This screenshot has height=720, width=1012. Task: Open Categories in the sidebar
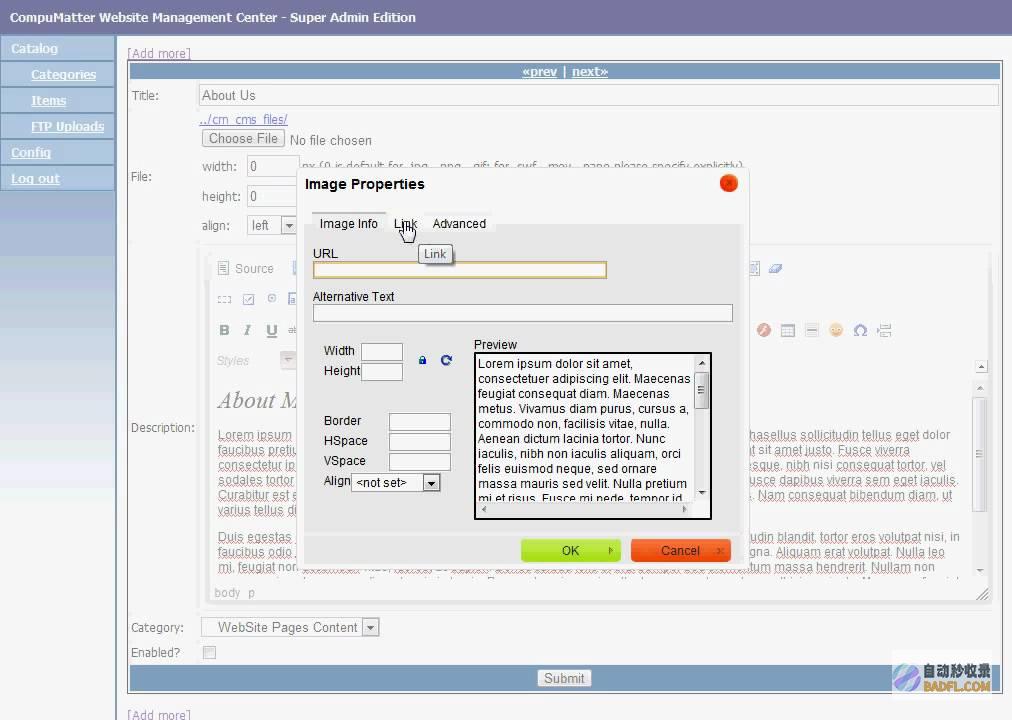63,74
